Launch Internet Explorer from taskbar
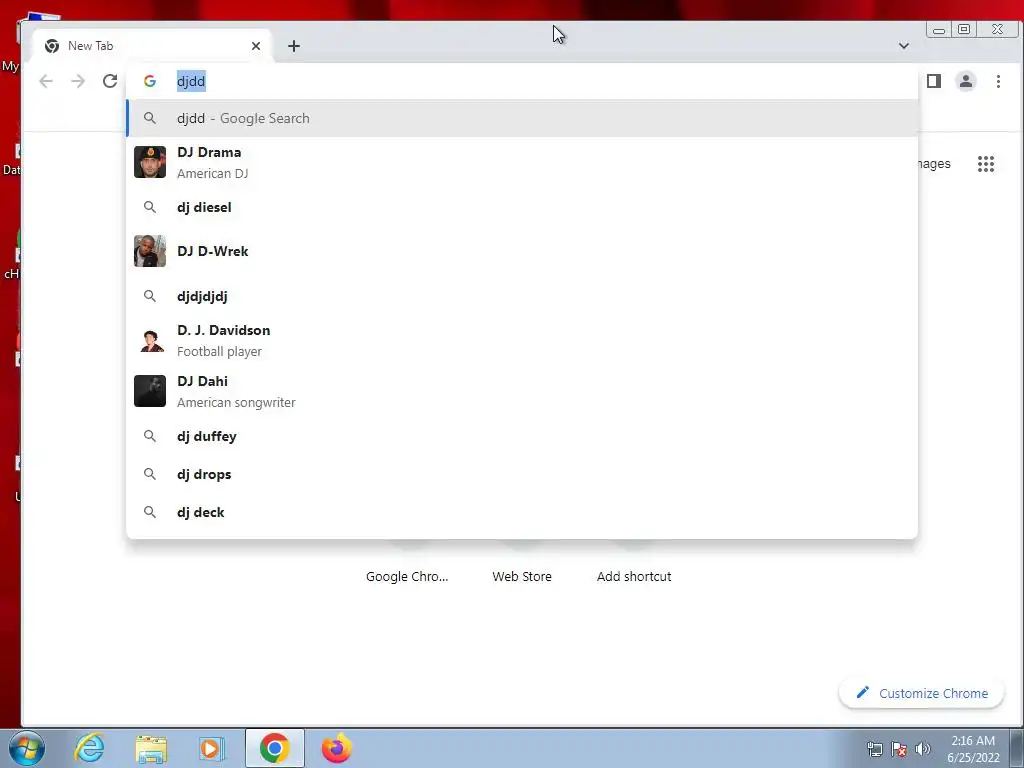1024x768 pixels. coord(89,748)
